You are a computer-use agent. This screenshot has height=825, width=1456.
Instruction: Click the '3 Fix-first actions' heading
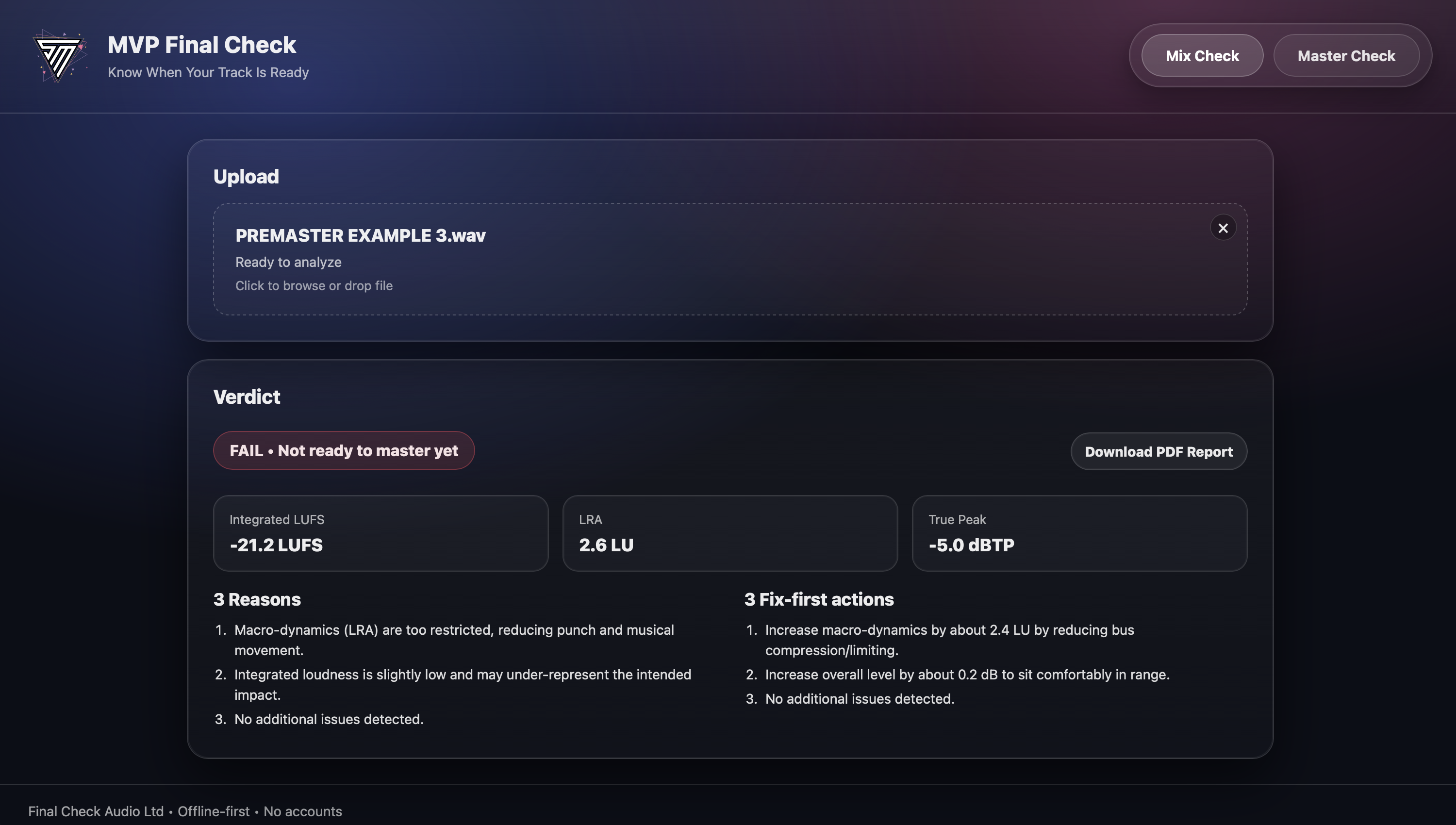[x=819, y=599]
